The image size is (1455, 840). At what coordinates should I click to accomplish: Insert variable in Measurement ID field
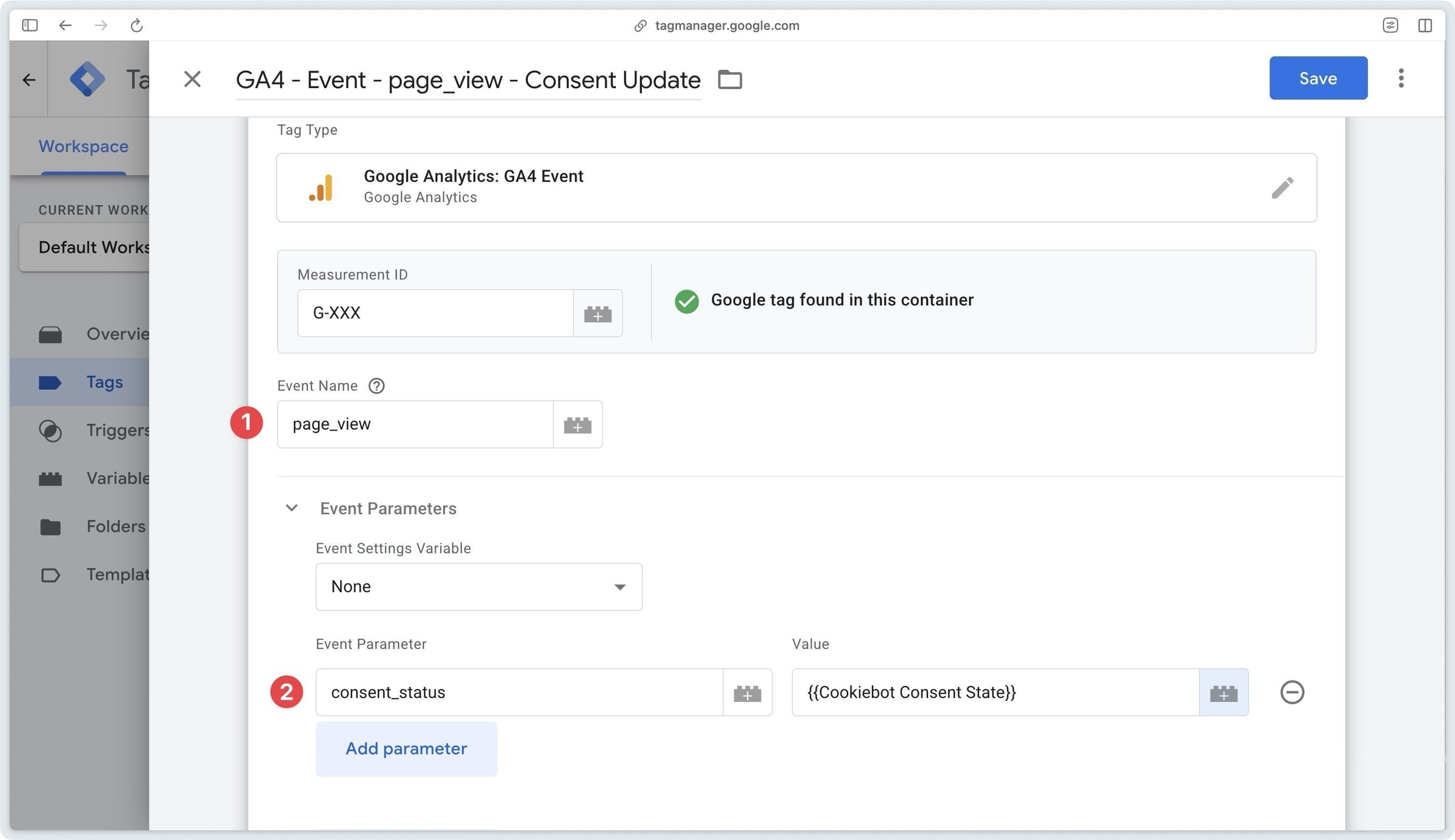598,313
